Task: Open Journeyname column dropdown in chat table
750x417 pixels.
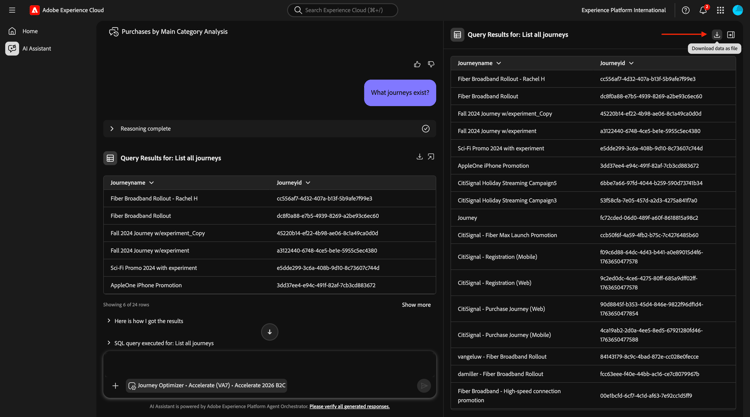Action: coord(152,183)
